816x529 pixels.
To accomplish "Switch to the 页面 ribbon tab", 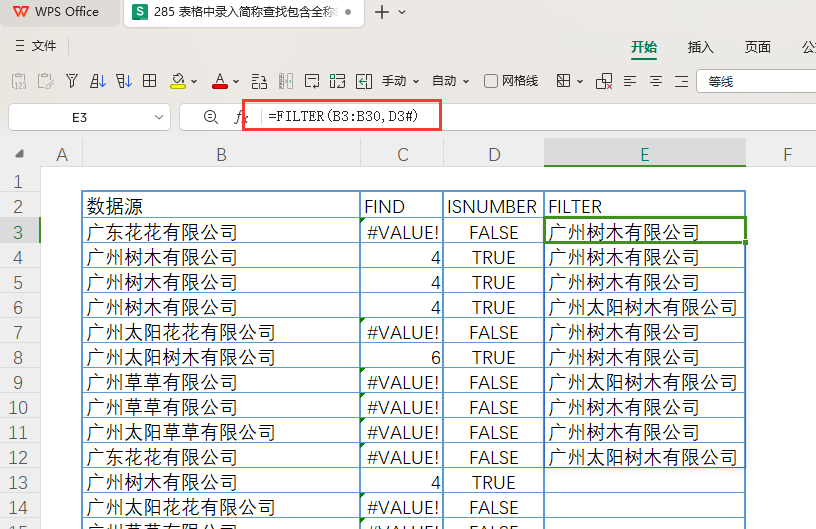I will tap(757, 47).
